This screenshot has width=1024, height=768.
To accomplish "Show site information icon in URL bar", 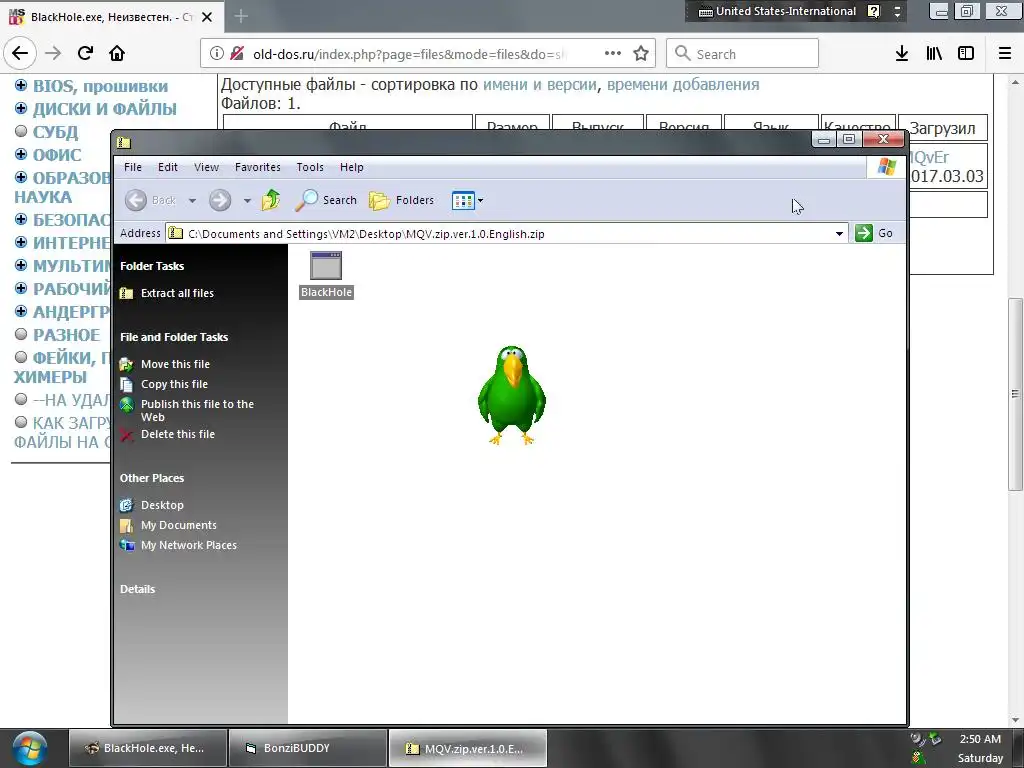I will coord(216,54).
